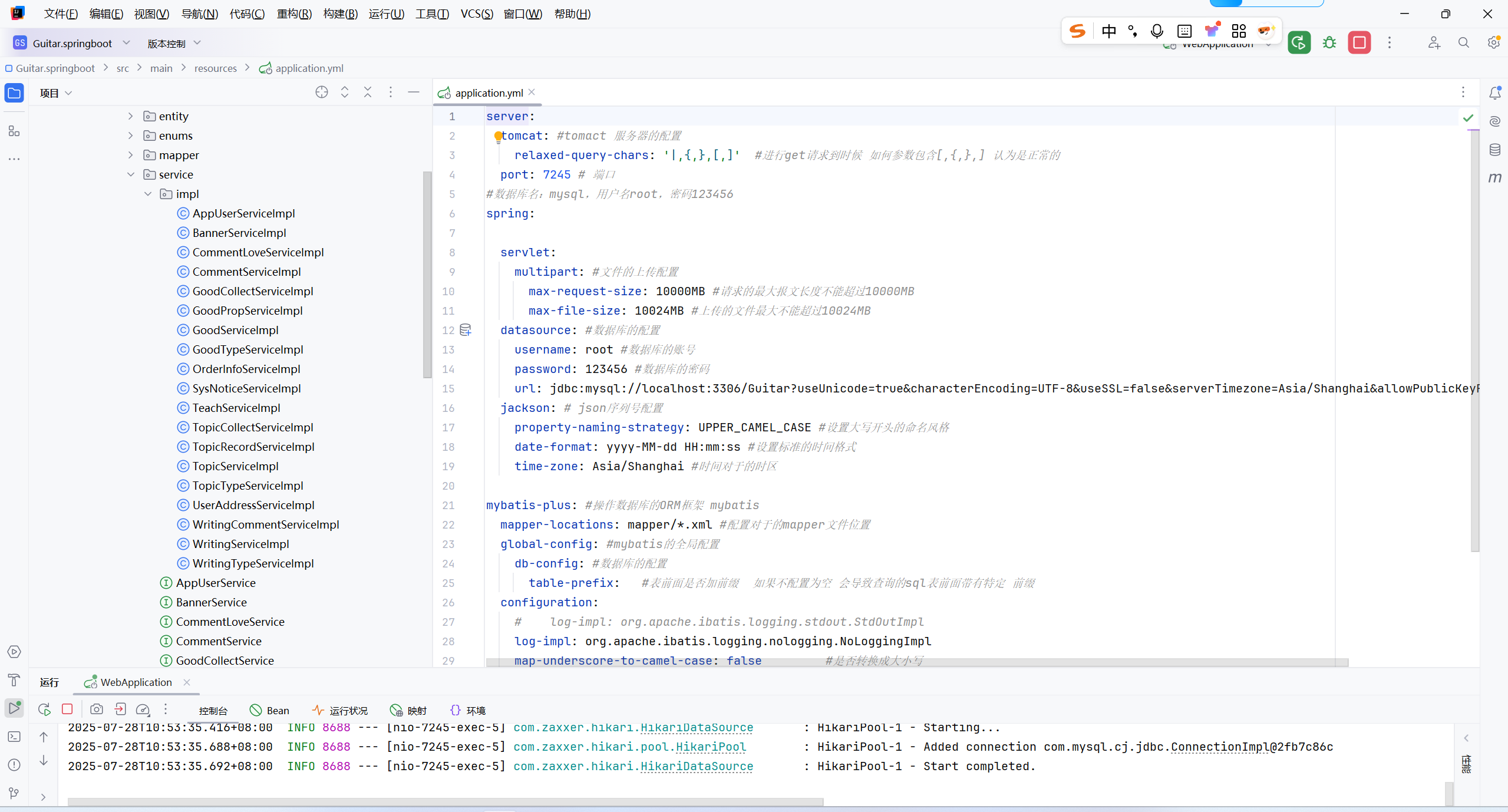Stop the running application with red square
This screenshot has width=1508, height=812.
click(x=1359, y=43)
